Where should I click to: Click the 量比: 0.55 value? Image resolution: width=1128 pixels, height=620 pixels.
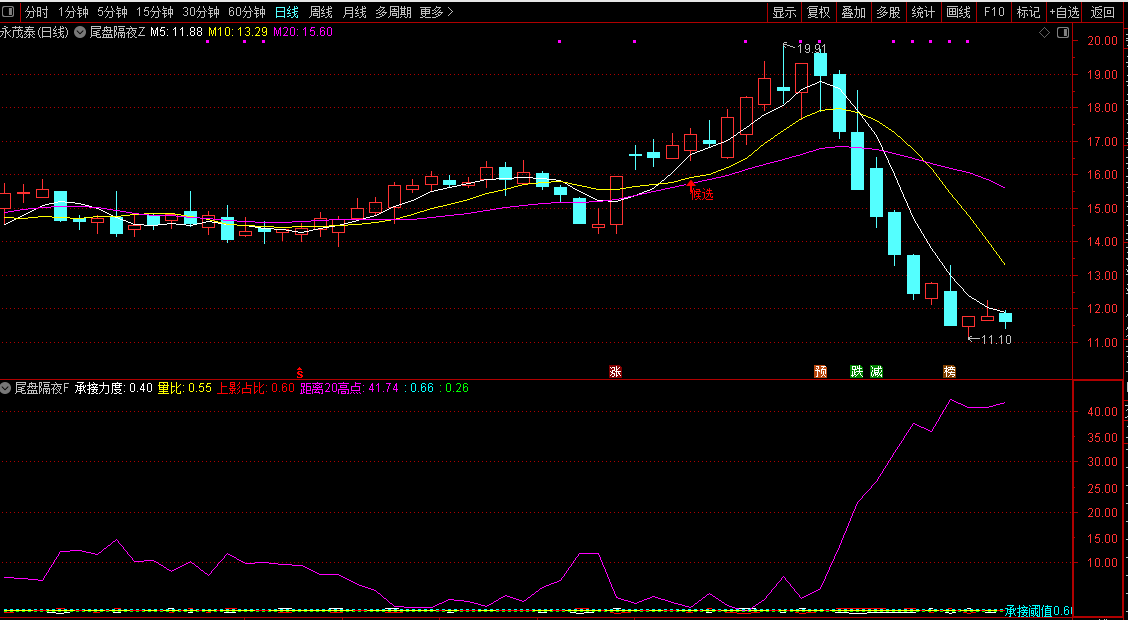point(185,388)
